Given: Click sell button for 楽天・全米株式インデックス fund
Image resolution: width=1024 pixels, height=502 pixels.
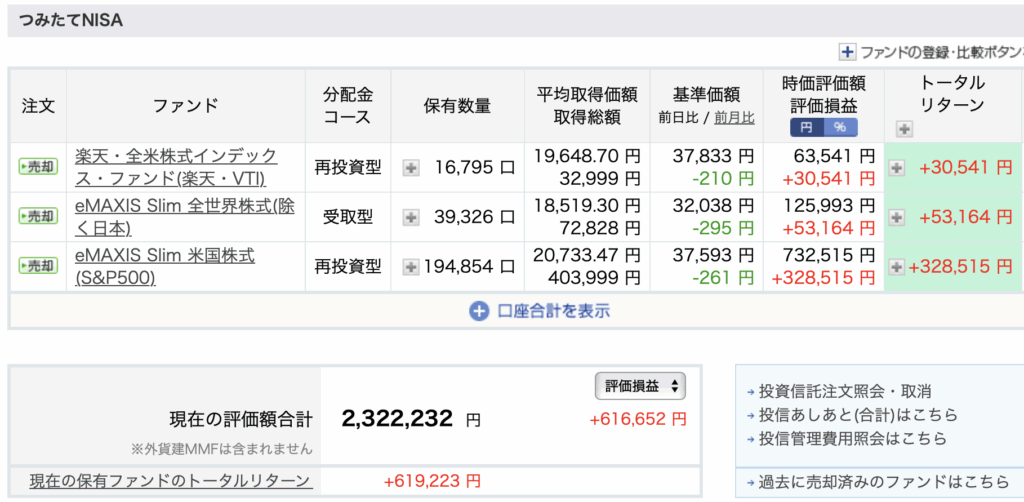Looking at the screenshot, I should [x=38, y=167].
